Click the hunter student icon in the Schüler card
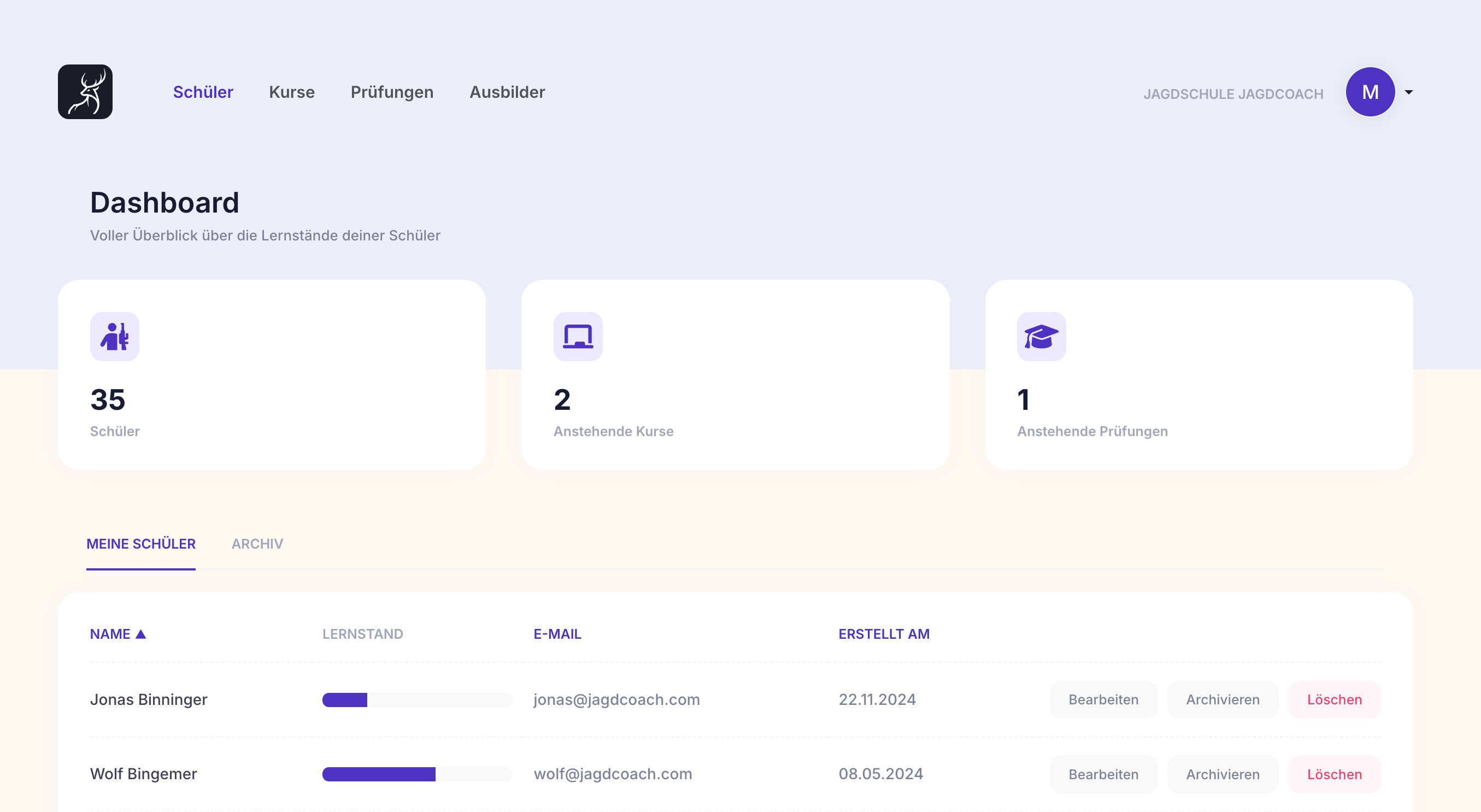1481x812 pixels. coord(114,337)
